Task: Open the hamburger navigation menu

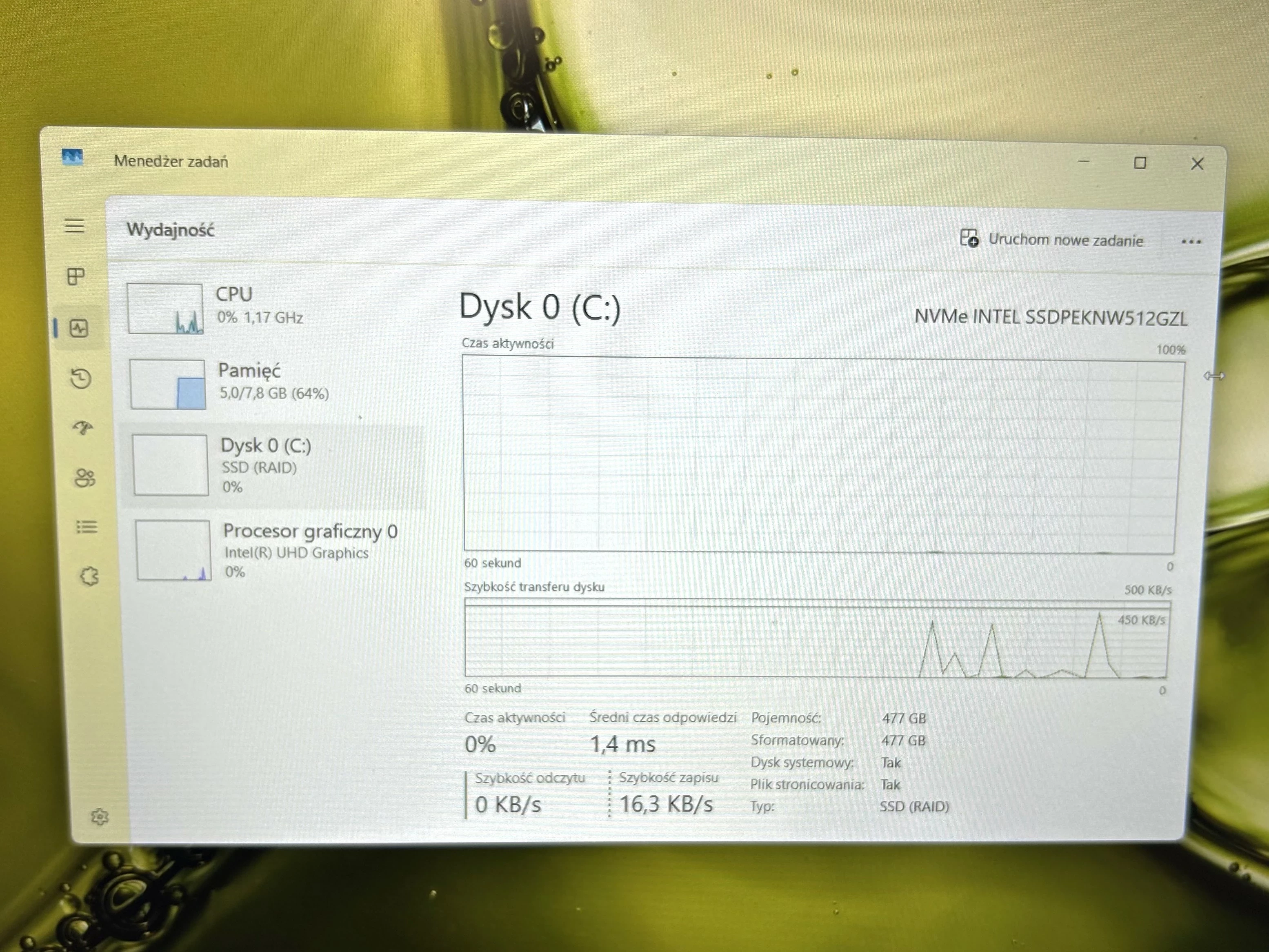Action: pyautogui.click(x=75, y=225)
